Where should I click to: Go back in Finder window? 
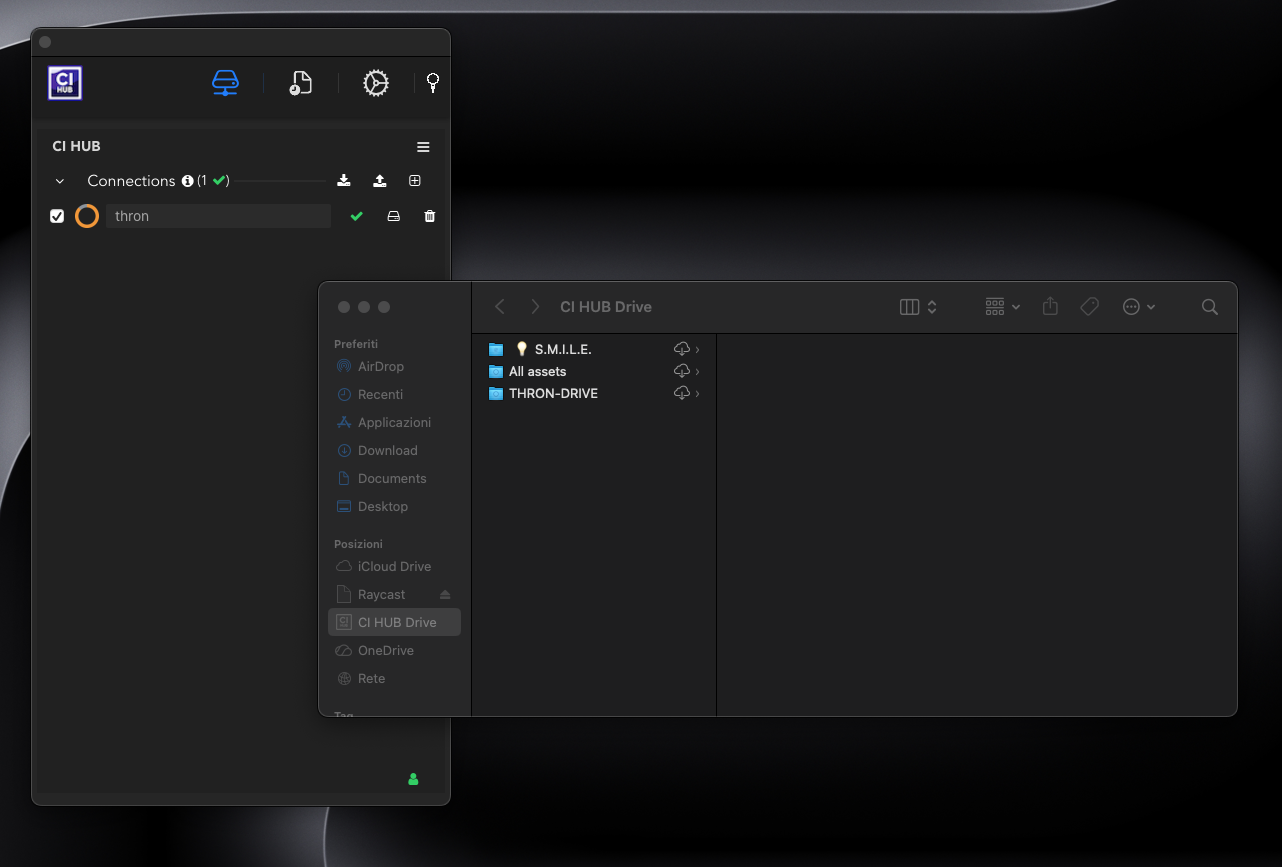point(500,307)
